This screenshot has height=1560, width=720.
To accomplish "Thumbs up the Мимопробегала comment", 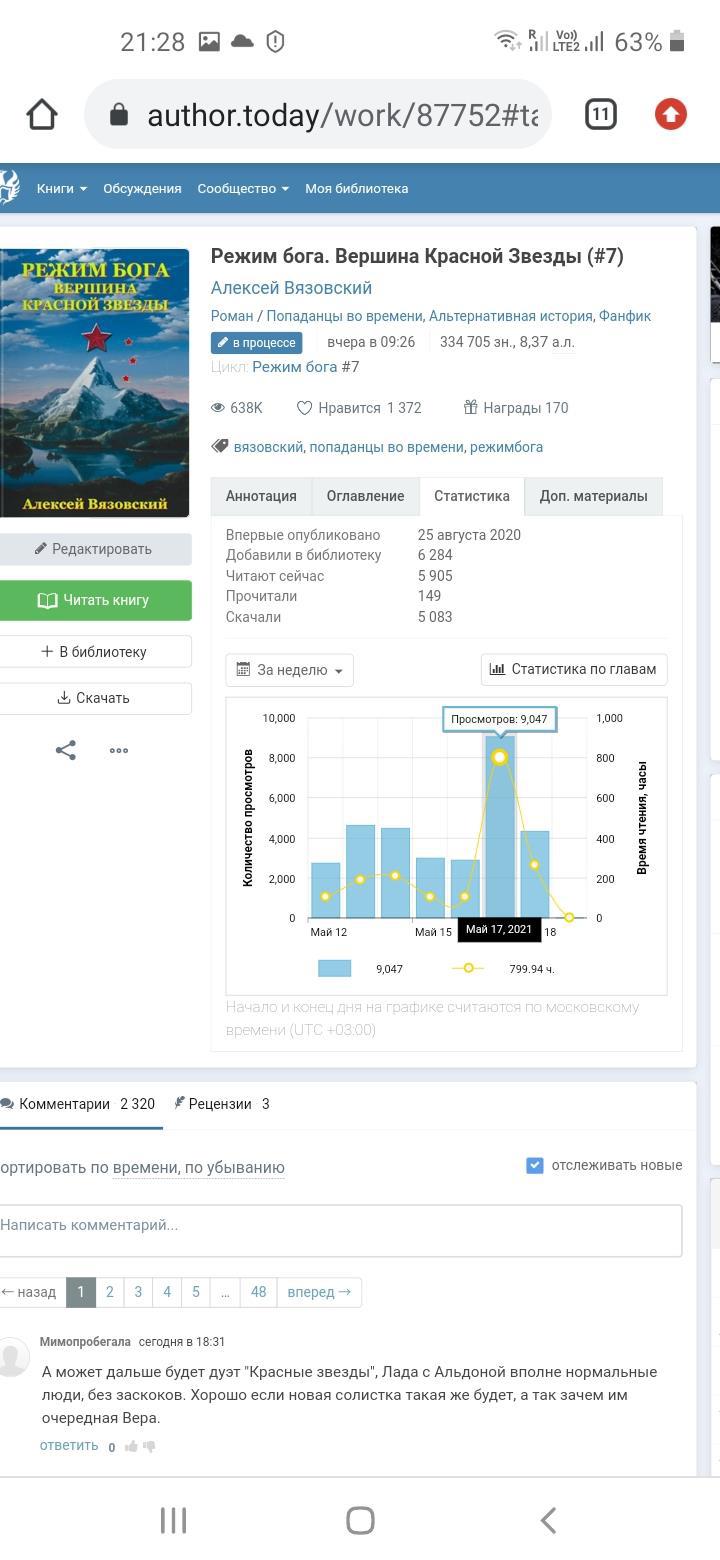I will coord(131,1446).
